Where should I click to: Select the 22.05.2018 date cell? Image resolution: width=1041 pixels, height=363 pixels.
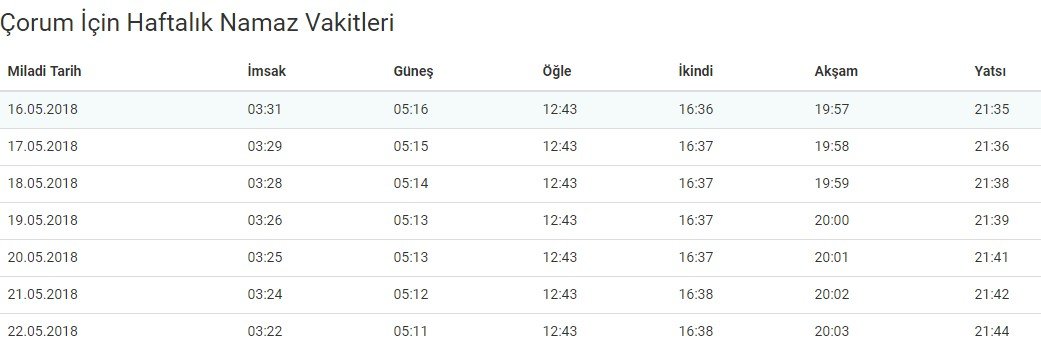pyautogui.click(x=42, y=331)
